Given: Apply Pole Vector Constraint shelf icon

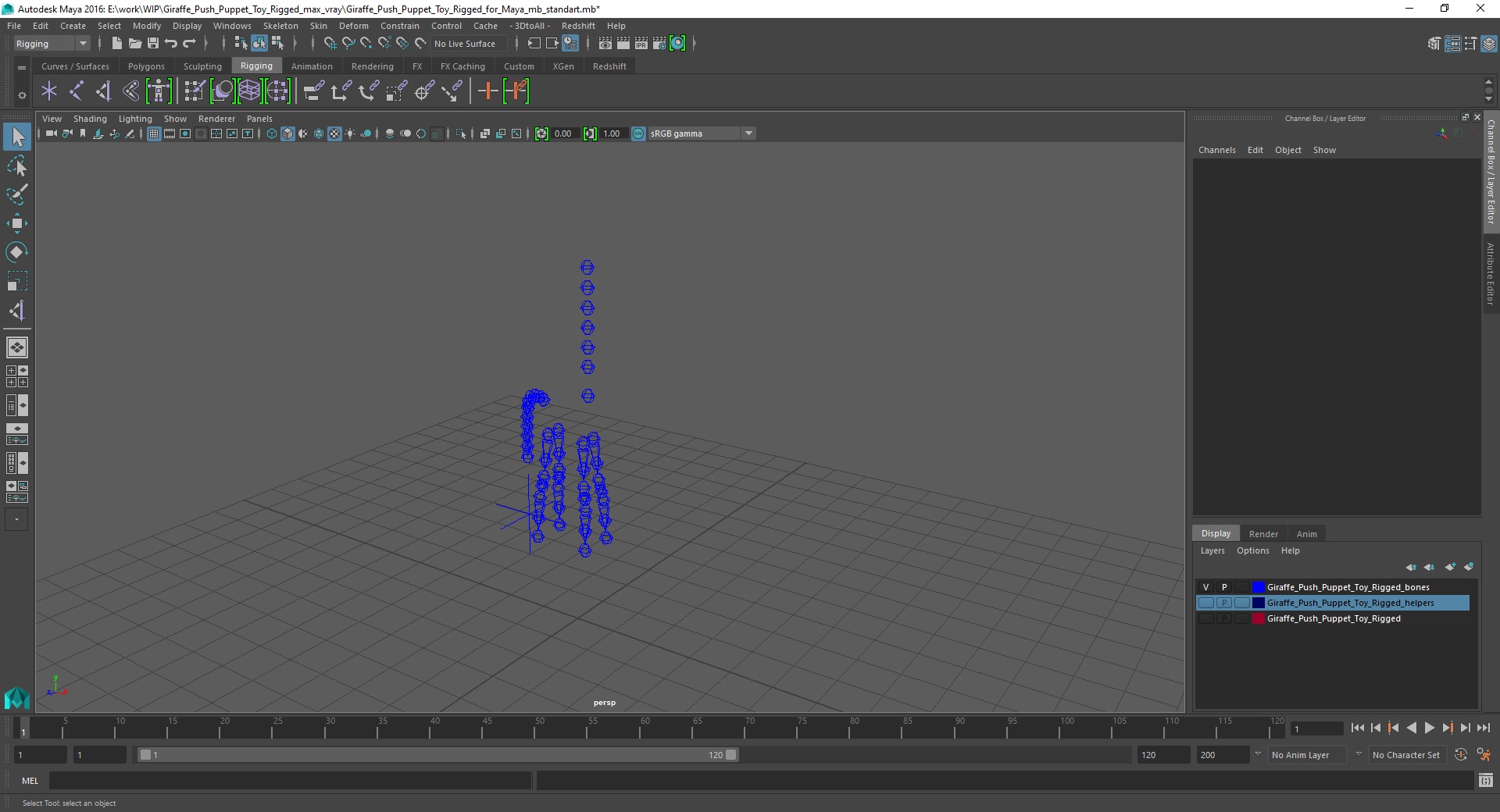Looking at the screenshot, I should [x=452, y=91].
